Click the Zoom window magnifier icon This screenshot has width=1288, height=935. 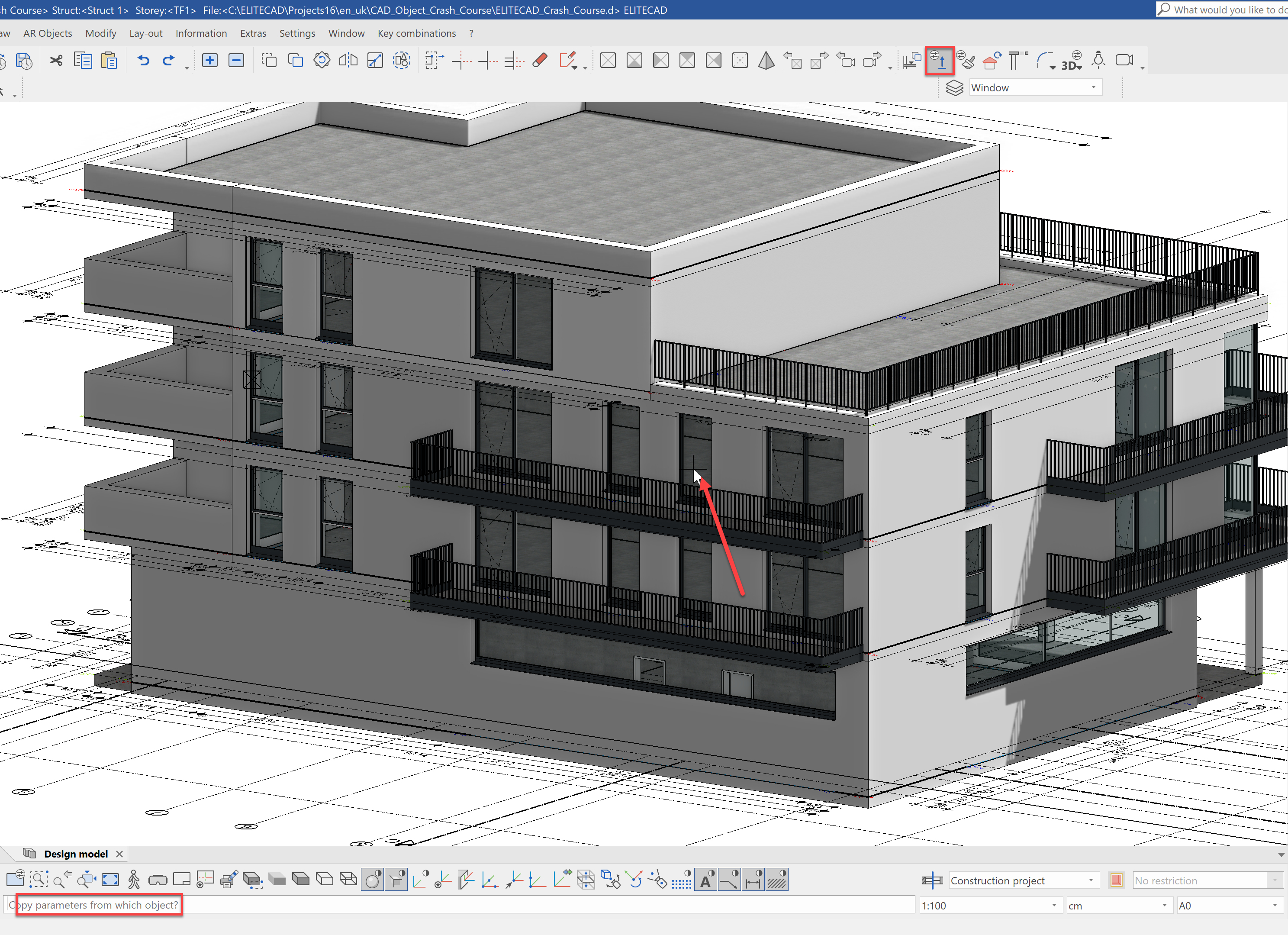click(x=39, y=880)
